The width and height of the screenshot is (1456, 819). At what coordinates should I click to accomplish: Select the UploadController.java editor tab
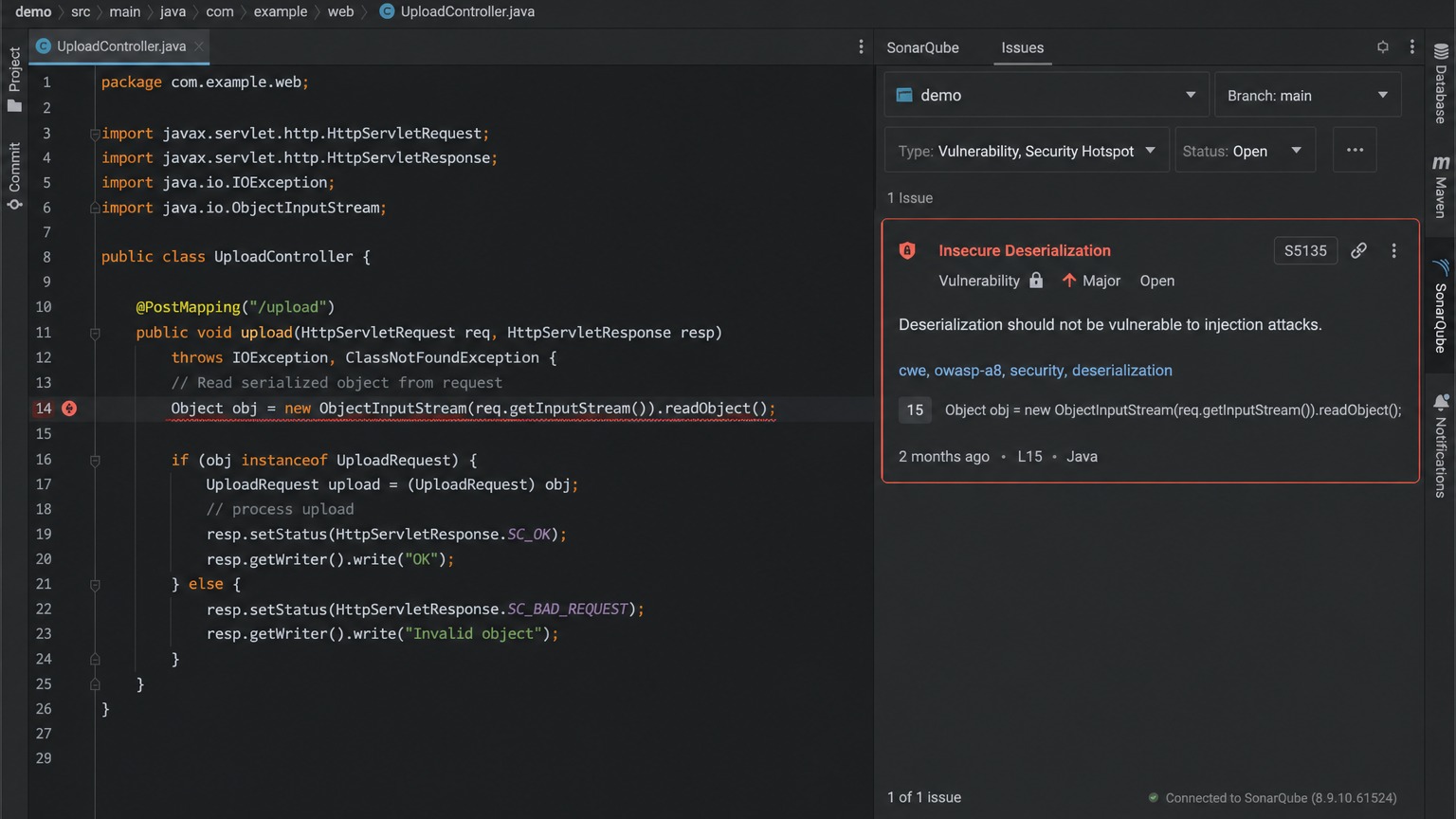click(120, 46)
